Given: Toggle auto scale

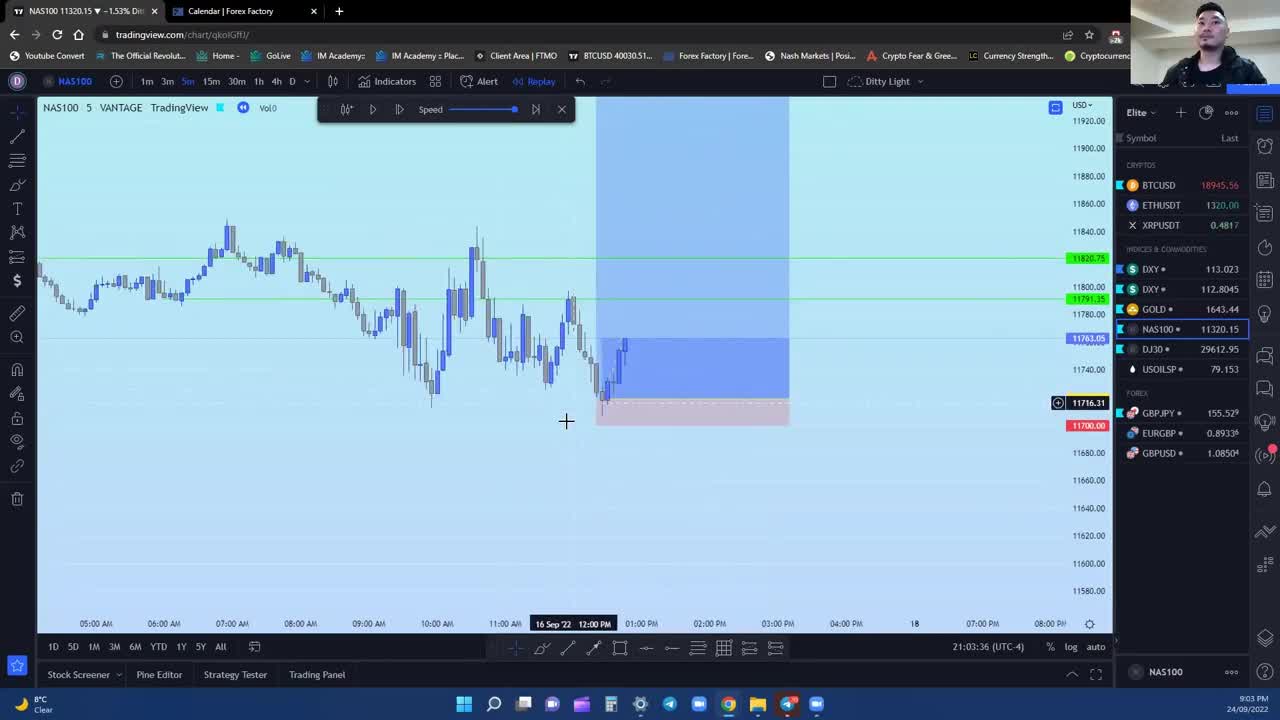Looking at the screenshot, I should [x=1096, y=647].
